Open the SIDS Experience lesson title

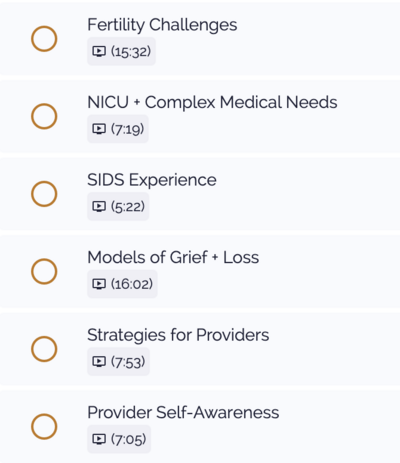(x=152, y=180)
